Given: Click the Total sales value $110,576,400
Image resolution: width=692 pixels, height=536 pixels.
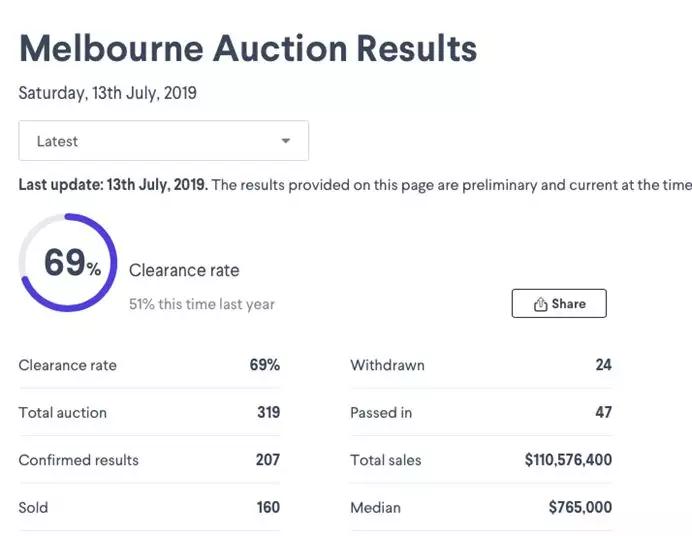Looking at the screenshot, I should [x=567, y=460].
